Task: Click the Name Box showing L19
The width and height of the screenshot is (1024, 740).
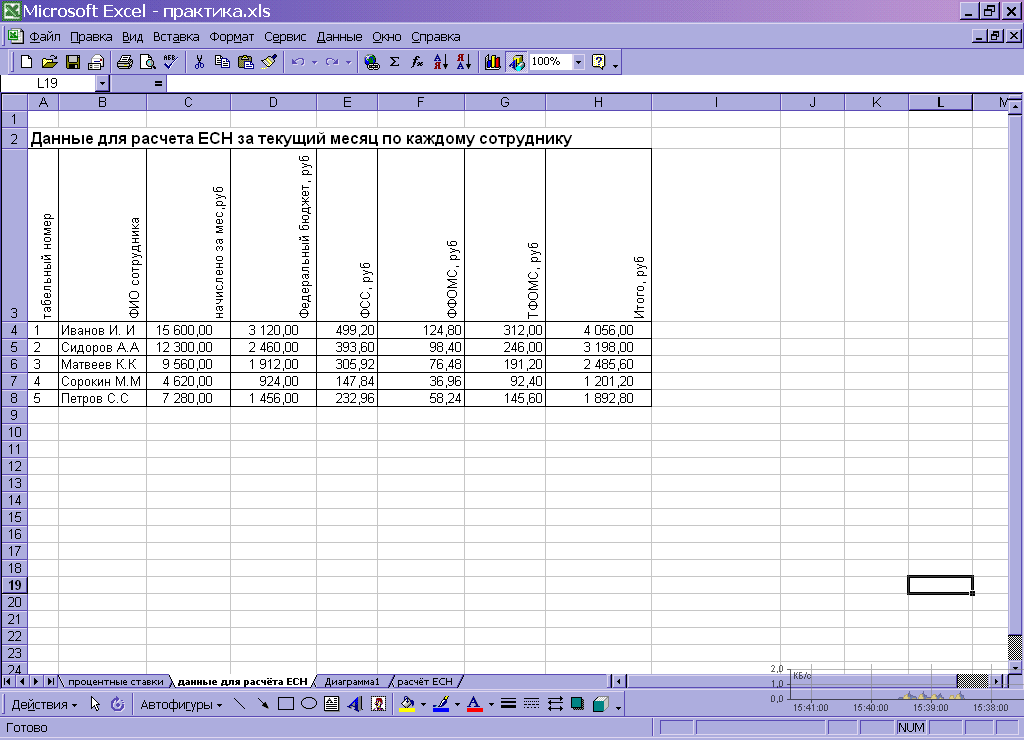Action: [x=48, y=83]
